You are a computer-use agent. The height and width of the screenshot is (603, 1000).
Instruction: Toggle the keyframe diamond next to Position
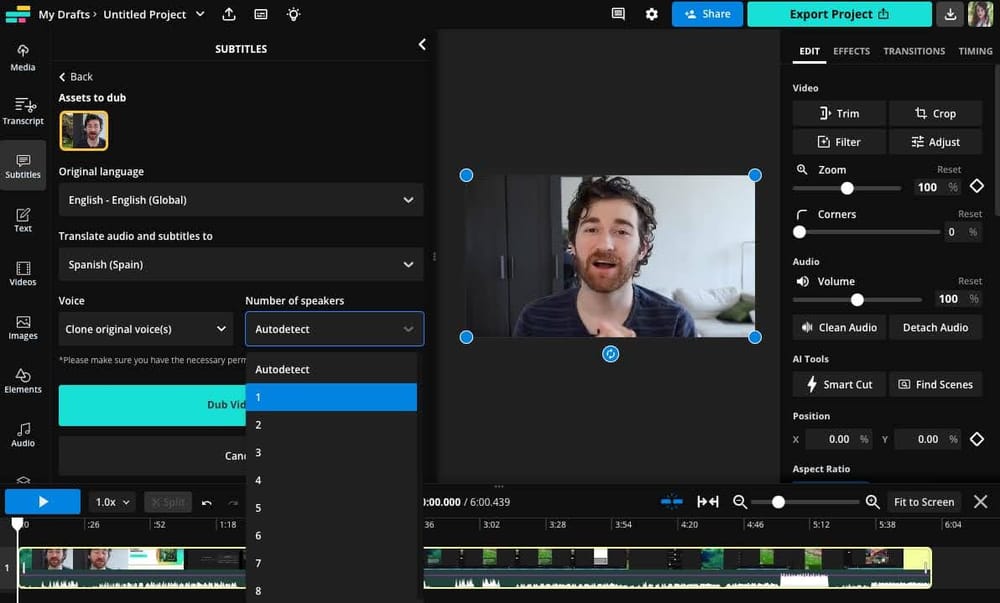click(977, 438)
